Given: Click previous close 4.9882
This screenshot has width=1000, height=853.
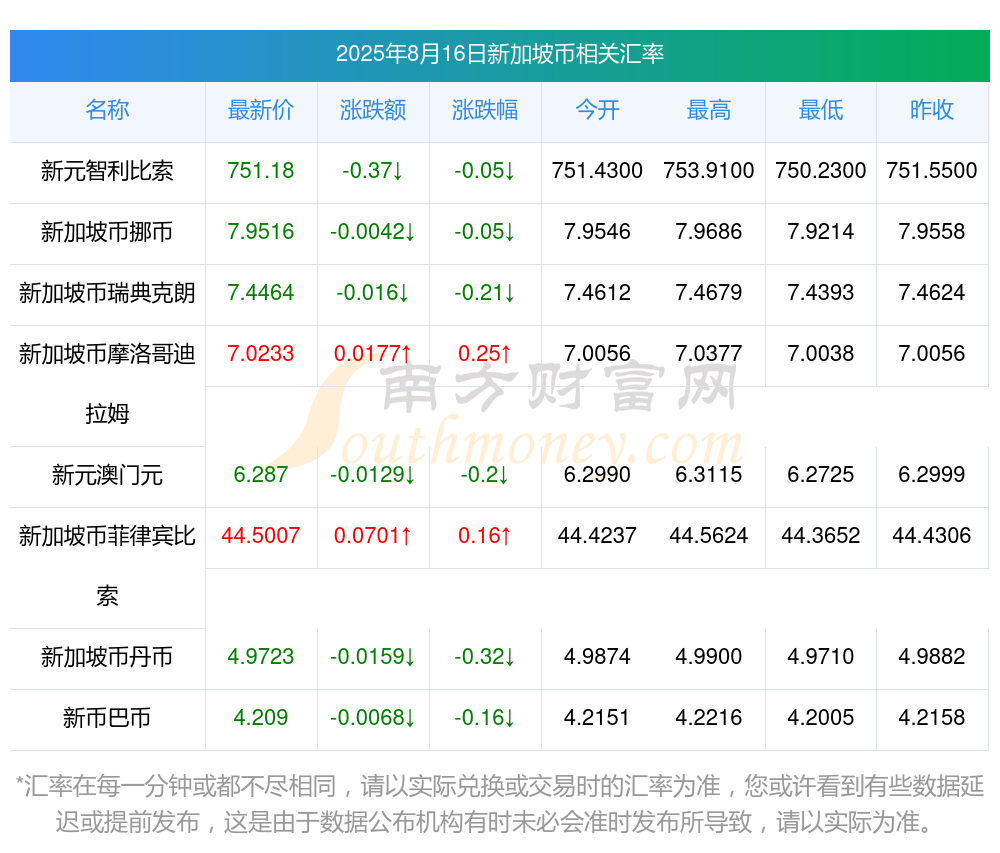Looking at the screenshot, I should 932,657.
